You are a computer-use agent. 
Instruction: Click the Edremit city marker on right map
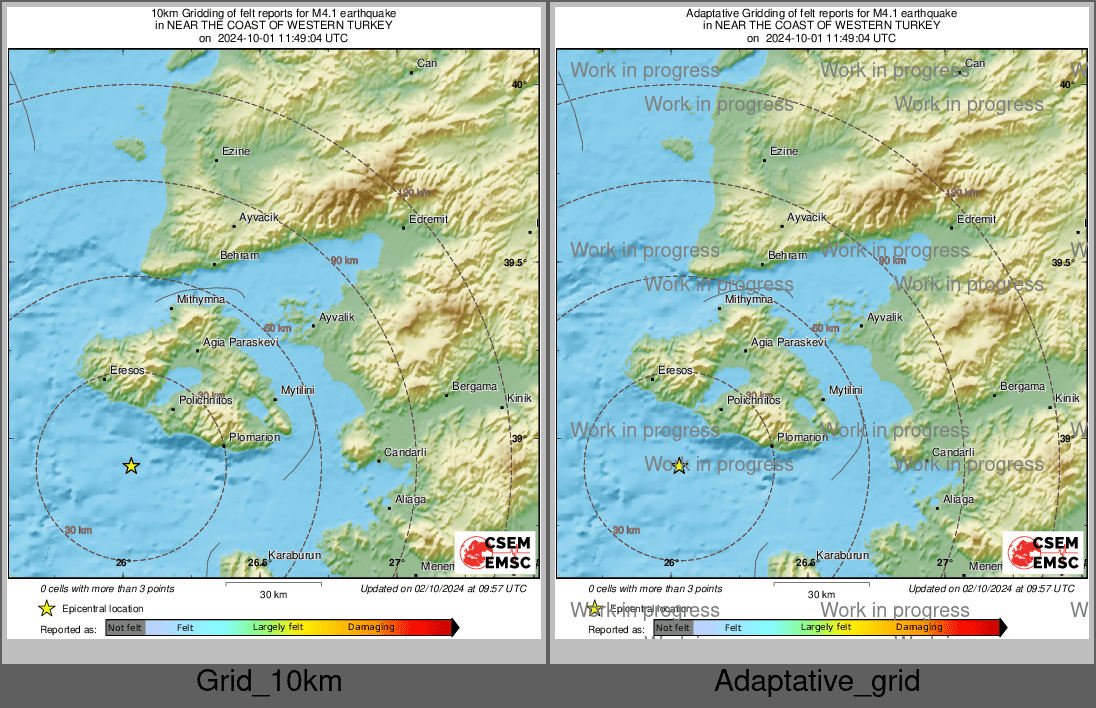click(951, 228)
